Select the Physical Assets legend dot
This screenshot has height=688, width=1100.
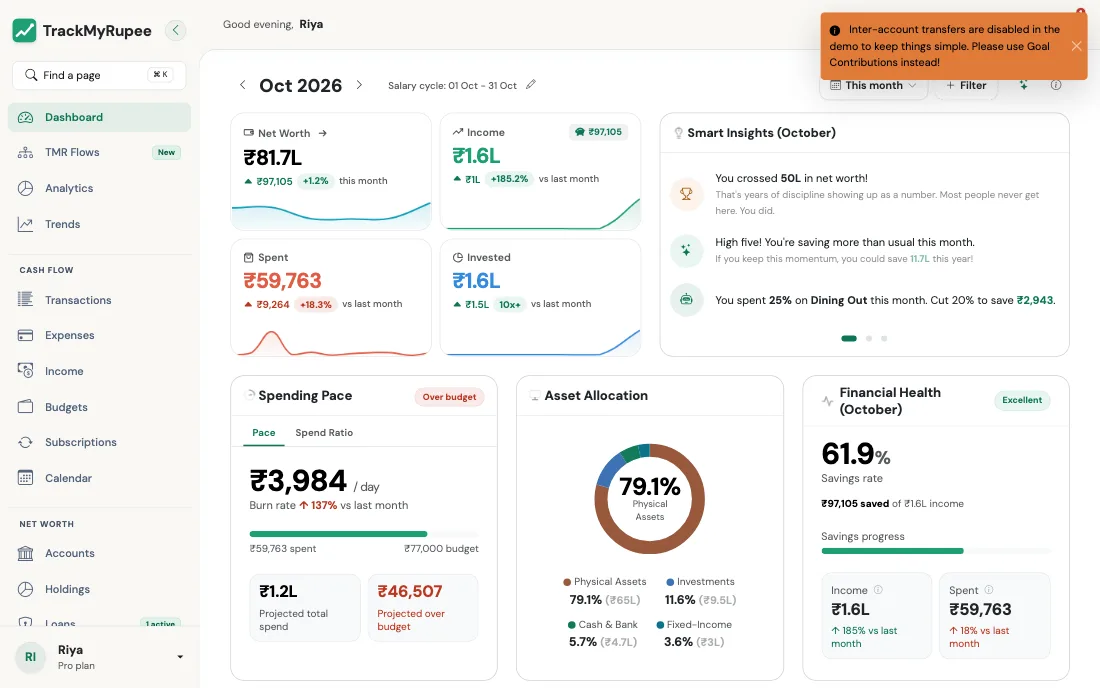click(x=567, y=582)
